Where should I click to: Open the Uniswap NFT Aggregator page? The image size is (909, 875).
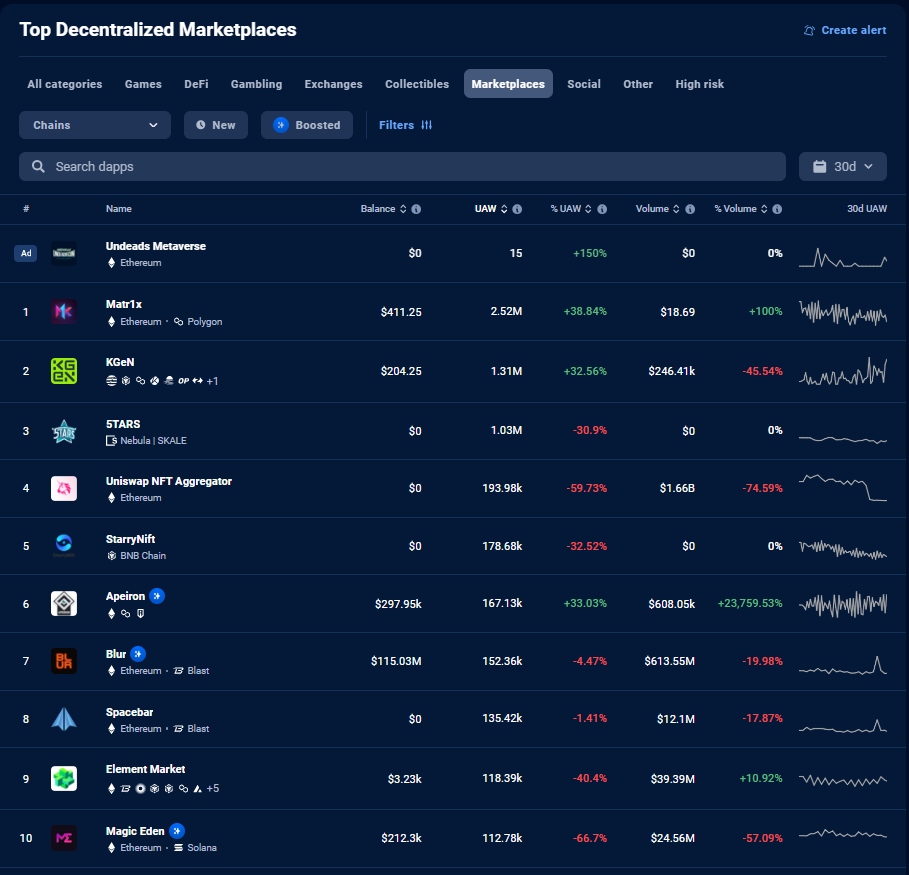(169, 481)
